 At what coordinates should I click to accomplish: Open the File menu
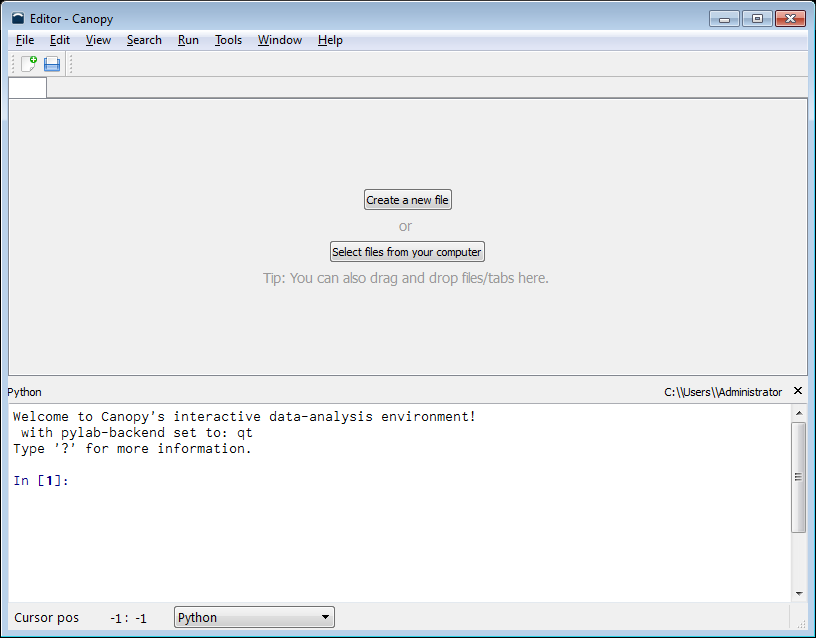[x=25, y=40]
